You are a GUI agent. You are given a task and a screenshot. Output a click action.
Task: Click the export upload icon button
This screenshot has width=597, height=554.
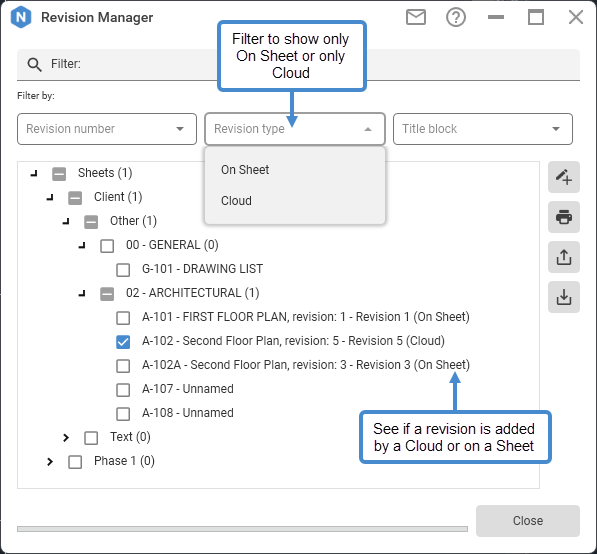coord(563,257)
